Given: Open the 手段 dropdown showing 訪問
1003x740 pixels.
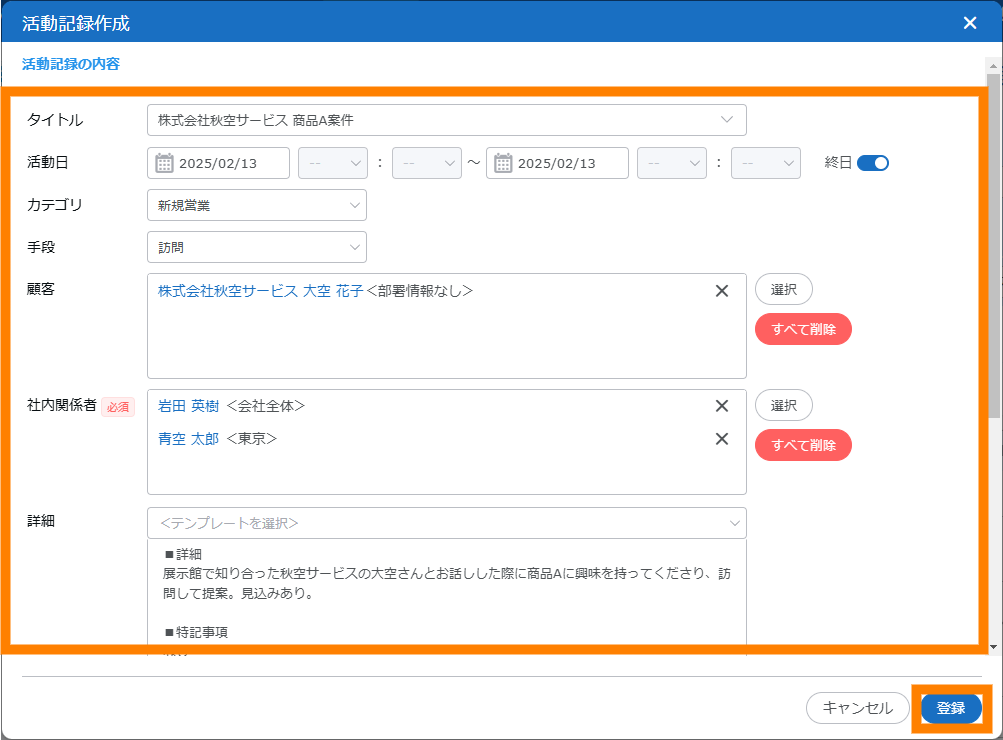Looking at the screenshot, I should pyautogui.click(x=256, y=247).
